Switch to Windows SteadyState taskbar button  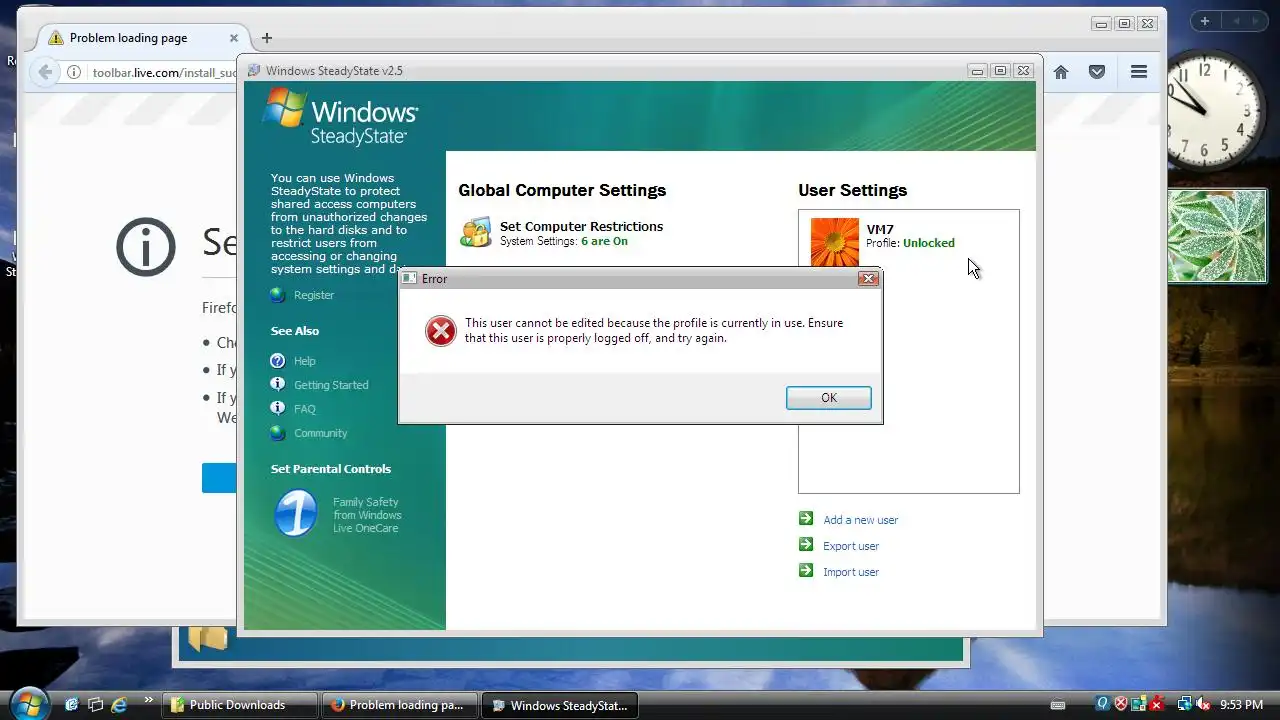click(x=560, y=705)
